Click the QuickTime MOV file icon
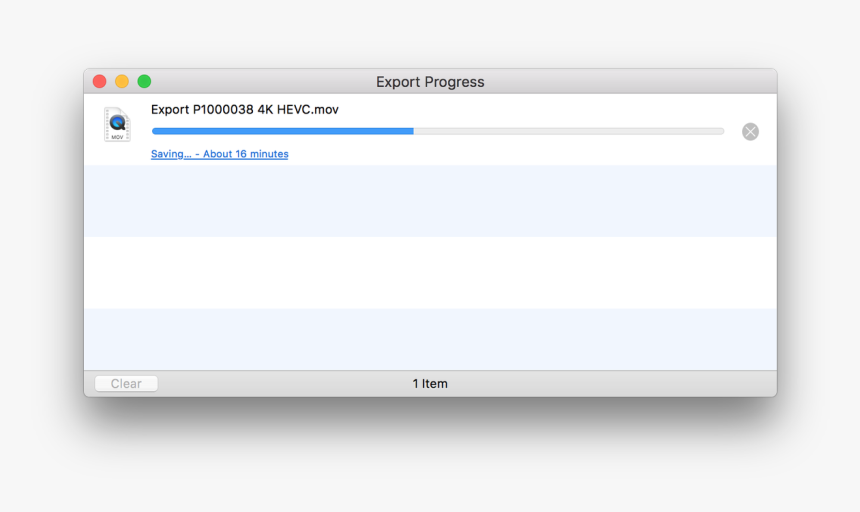860x512 pixels. click(117, 124)
